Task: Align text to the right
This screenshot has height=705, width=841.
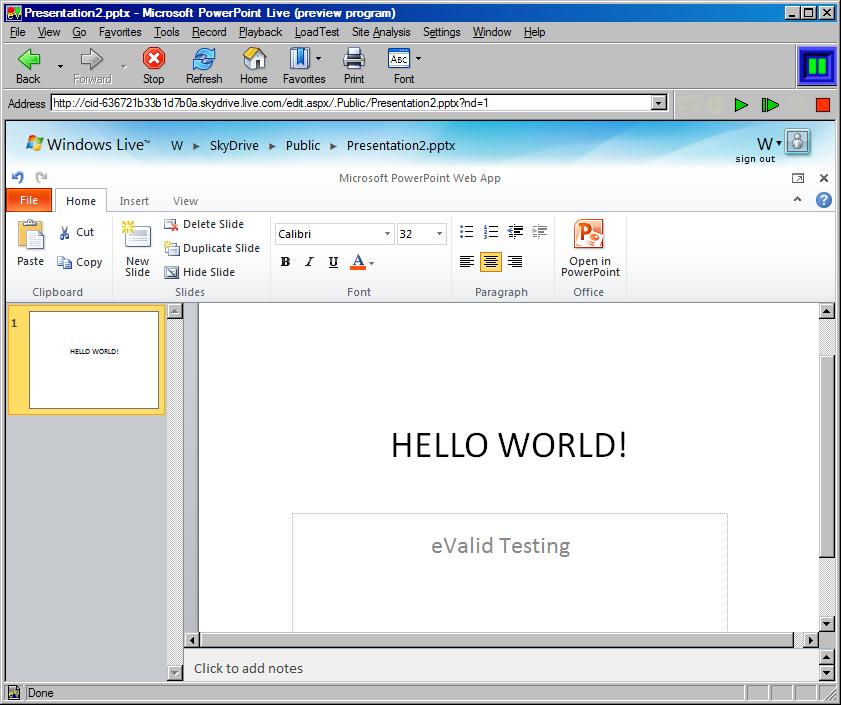Action: pos(515,262)
